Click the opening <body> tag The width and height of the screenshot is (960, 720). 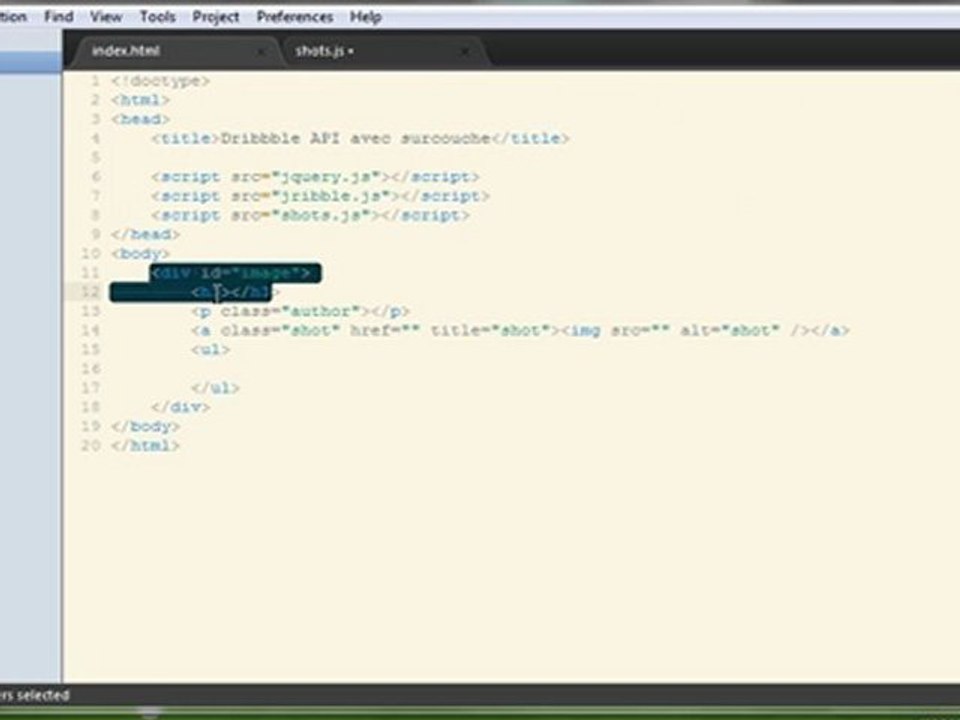click(140, 253)
